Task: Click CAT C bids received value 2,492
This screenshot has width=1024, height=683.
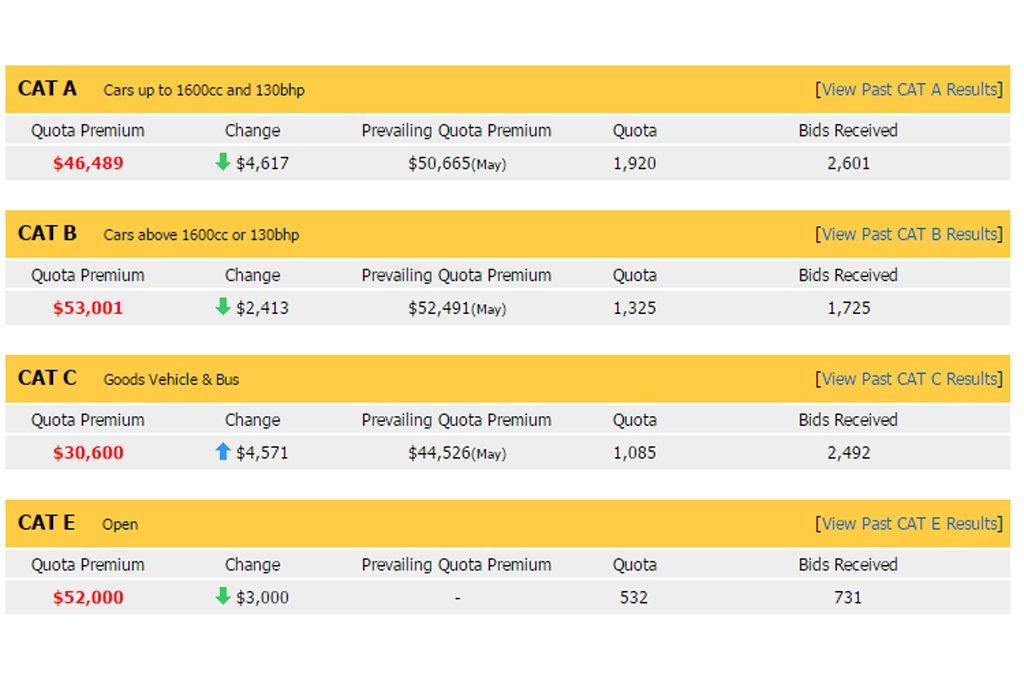Action: click(x=848, y=453)
